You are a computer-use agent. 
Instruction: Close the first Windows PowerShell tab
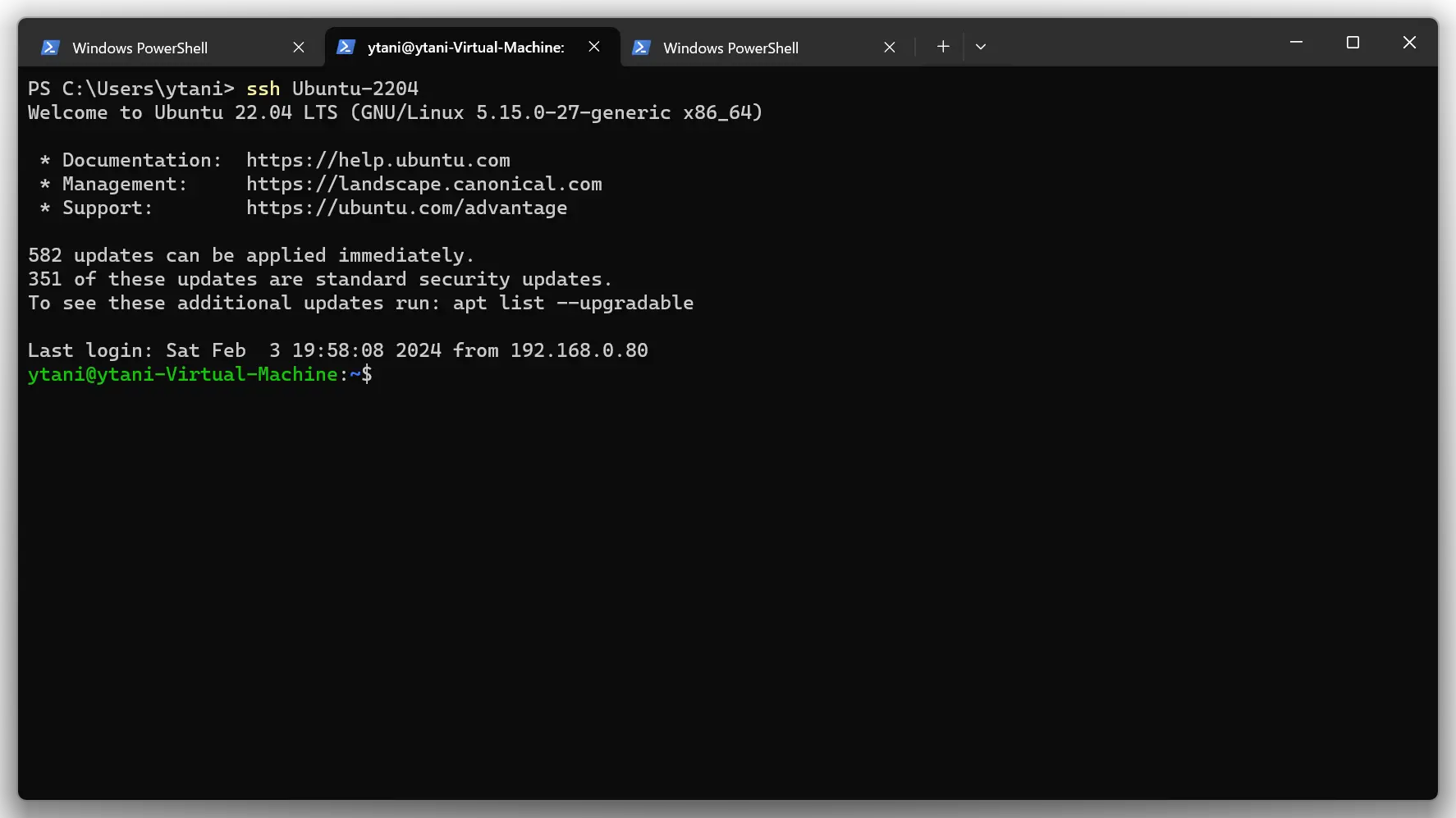tap(299, 48)
